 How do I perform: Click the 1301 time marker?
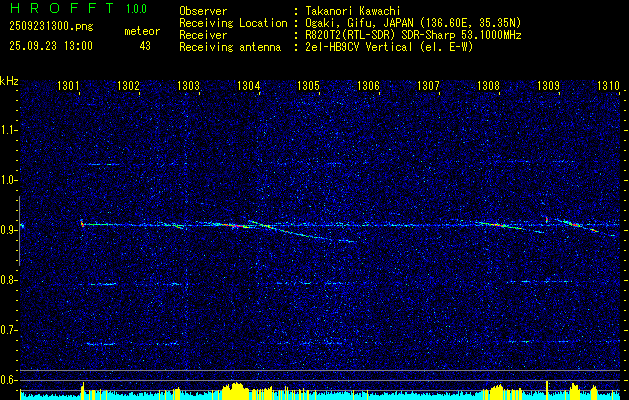68,85
